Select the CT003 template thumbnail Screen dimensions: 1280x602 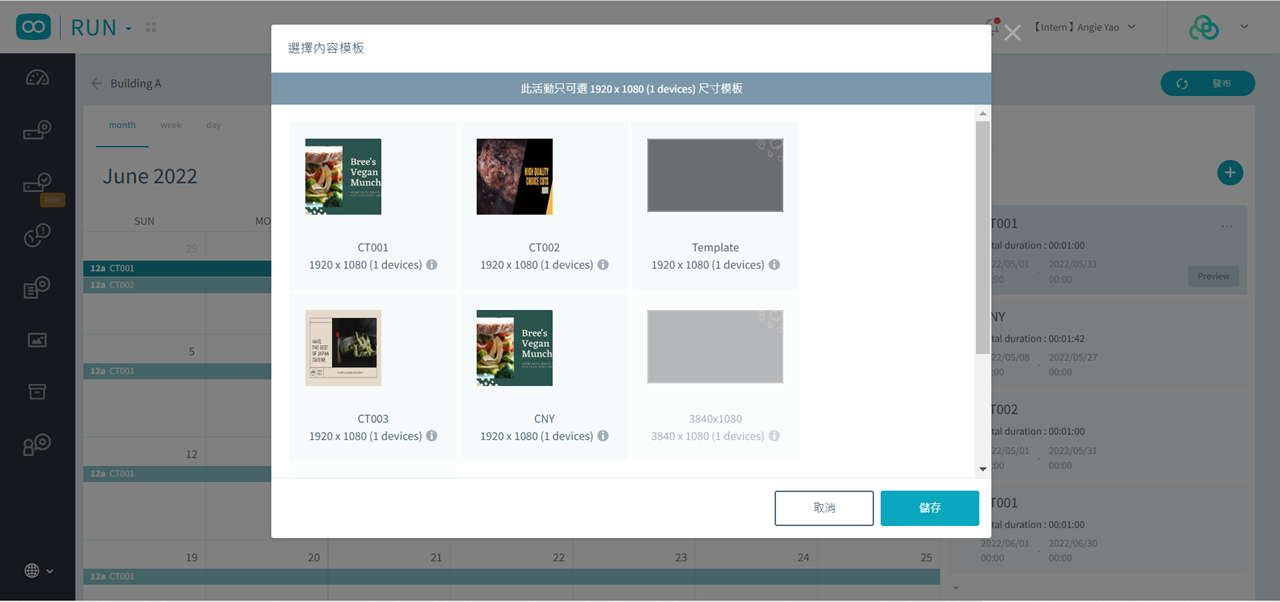point(343,348)
